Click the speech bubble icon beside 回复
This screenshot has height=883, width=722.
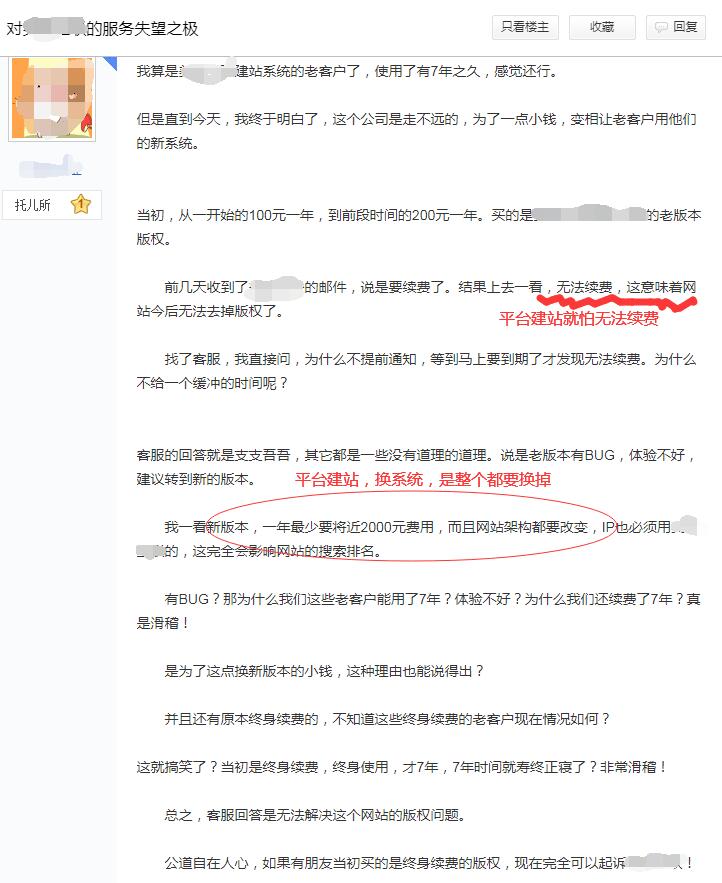[x=661, y=27]
